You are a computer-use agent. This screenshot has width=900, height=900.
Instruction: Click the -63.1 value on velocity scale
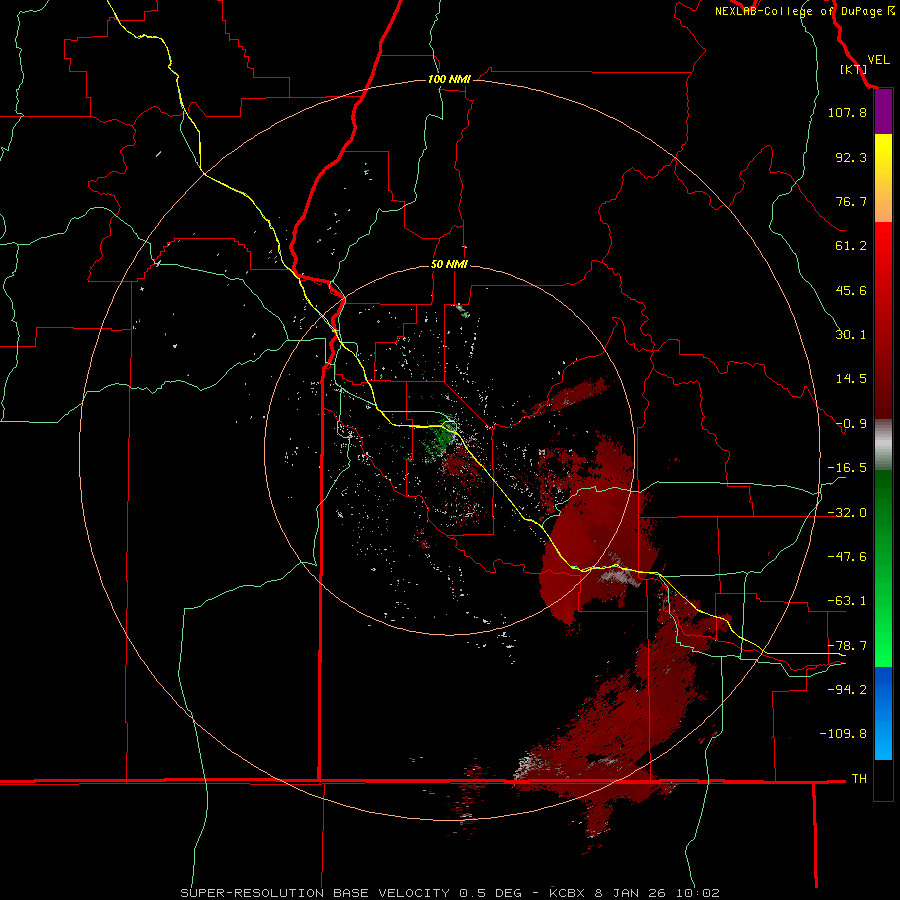tap(847, 601)
